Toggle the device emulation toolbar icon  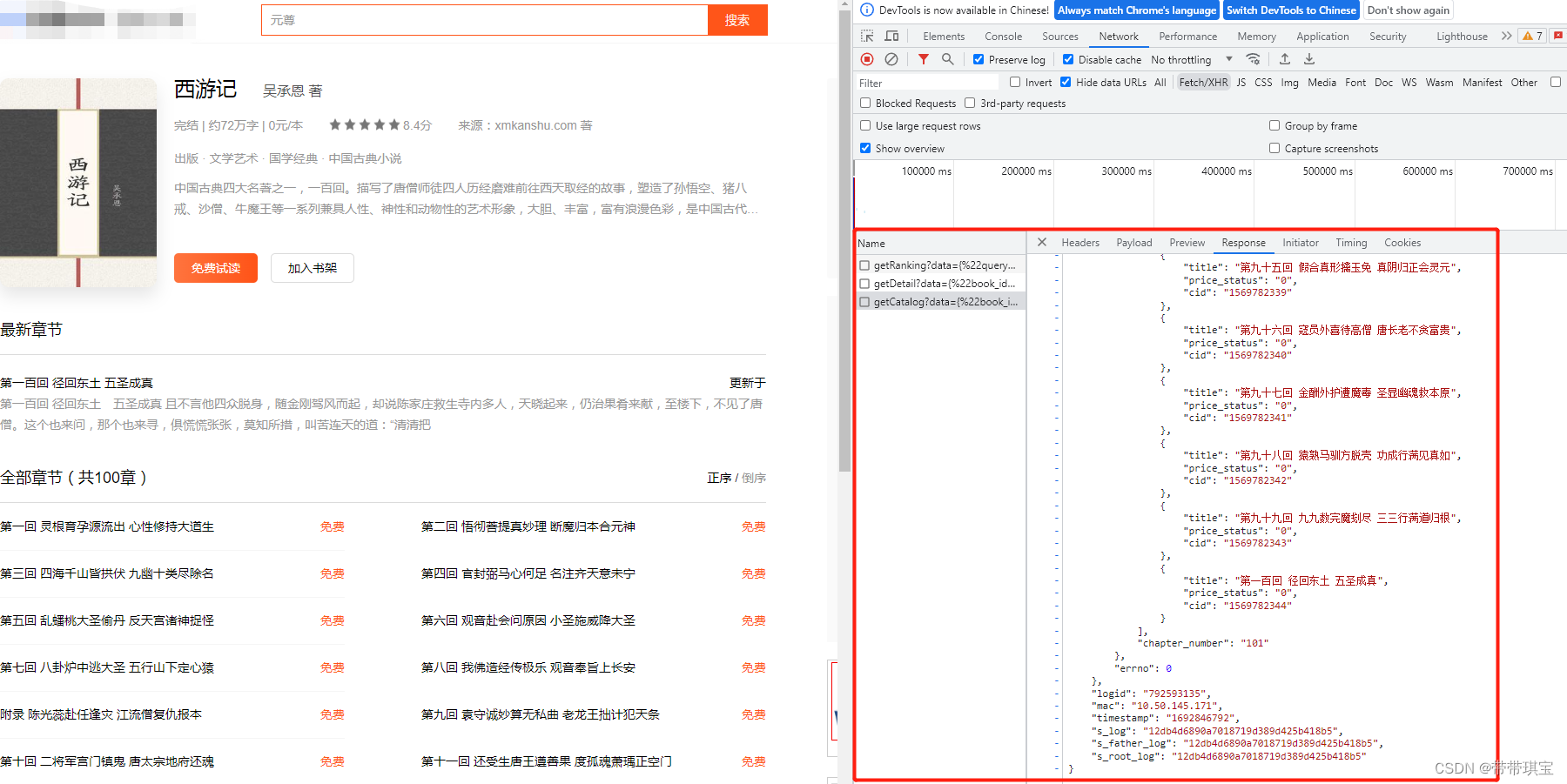coord(891,36)
